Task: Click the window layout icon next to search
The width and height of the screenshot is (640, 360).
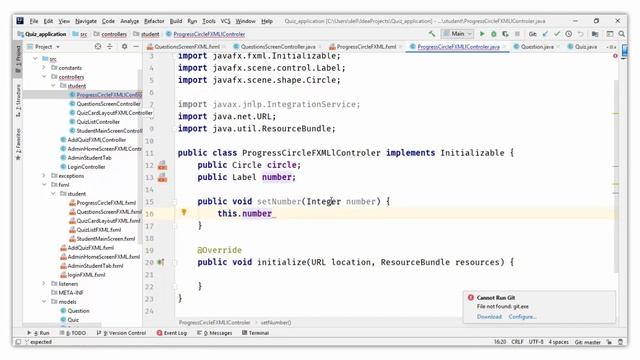Action: [x=610, y=34]
